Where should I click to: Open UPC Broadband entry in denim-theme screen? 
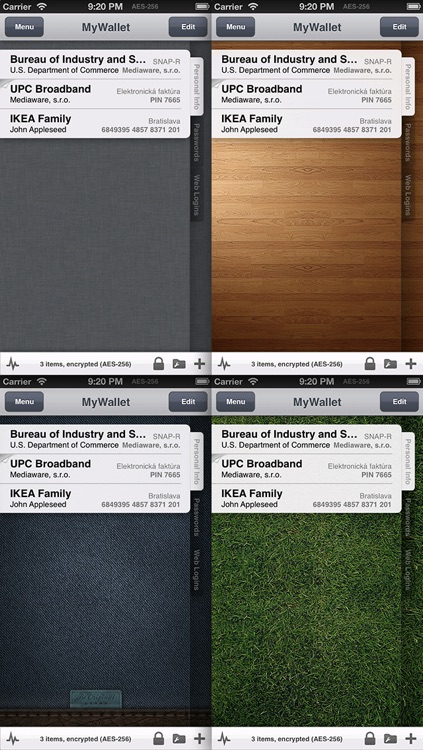pyautogui.click(x=95, y=469)
